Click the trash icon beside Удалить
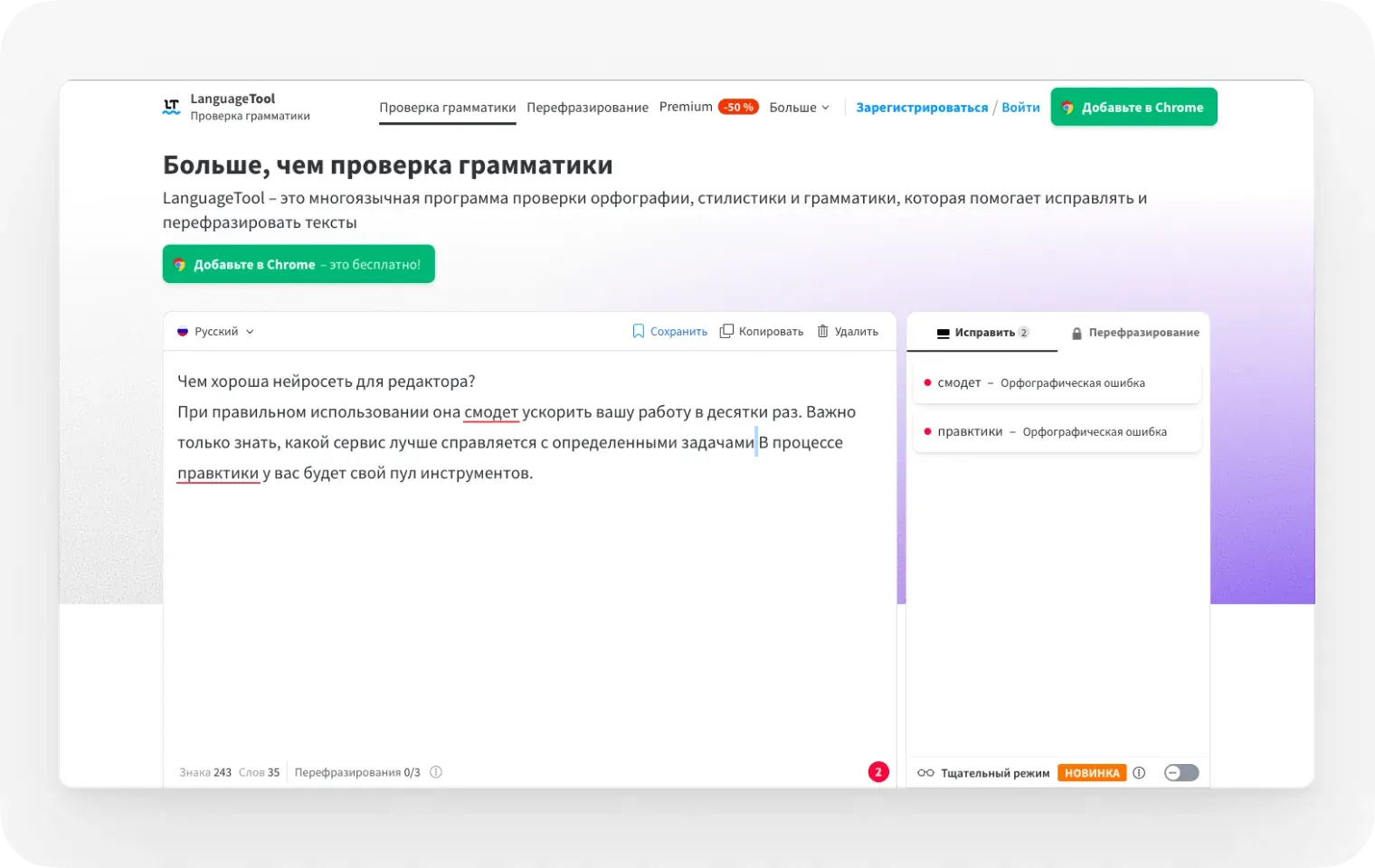 [x=823, y=332]
